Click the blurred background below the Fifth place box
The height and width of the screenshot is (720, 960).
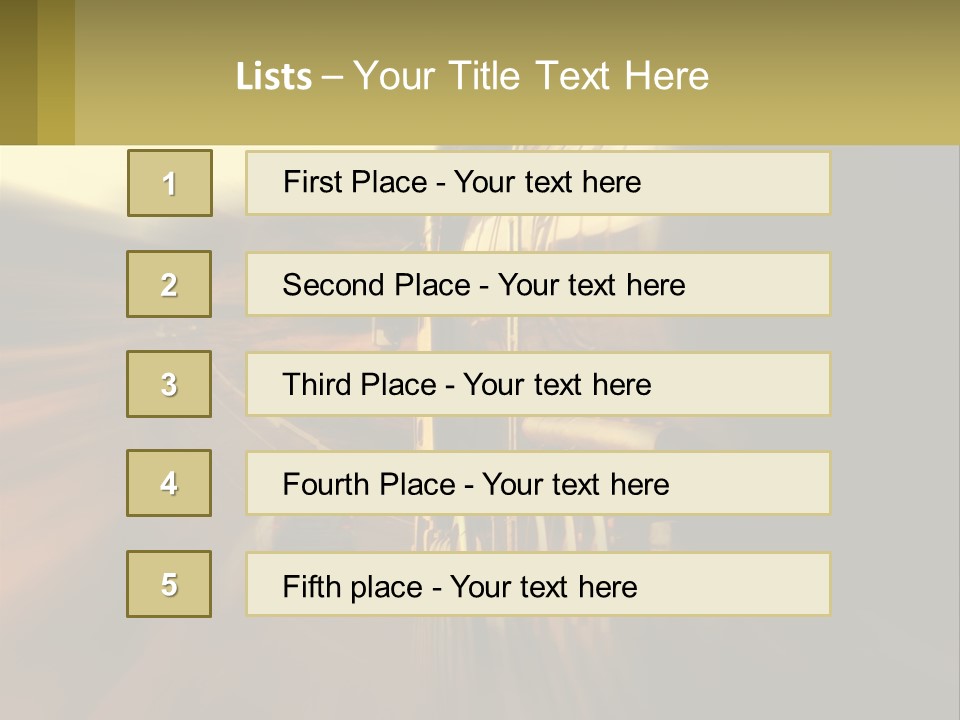coord(538,665)
